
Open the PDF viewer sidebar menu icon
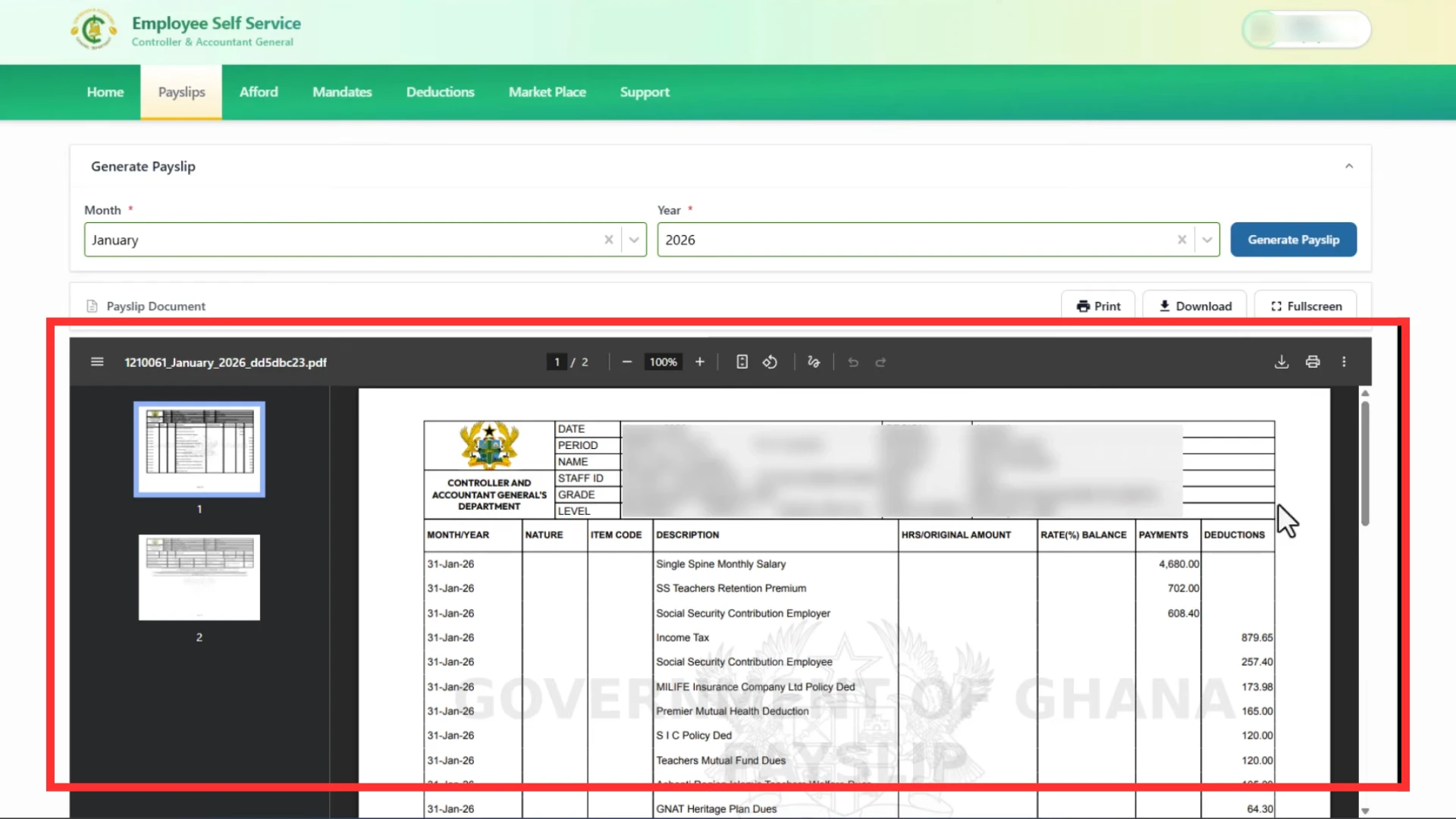97,362
